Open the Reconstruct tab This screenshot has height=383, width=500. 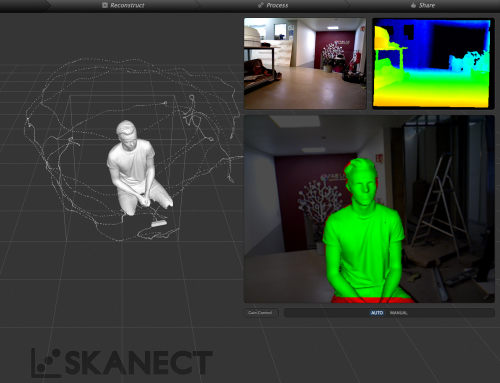click(123, 5)
